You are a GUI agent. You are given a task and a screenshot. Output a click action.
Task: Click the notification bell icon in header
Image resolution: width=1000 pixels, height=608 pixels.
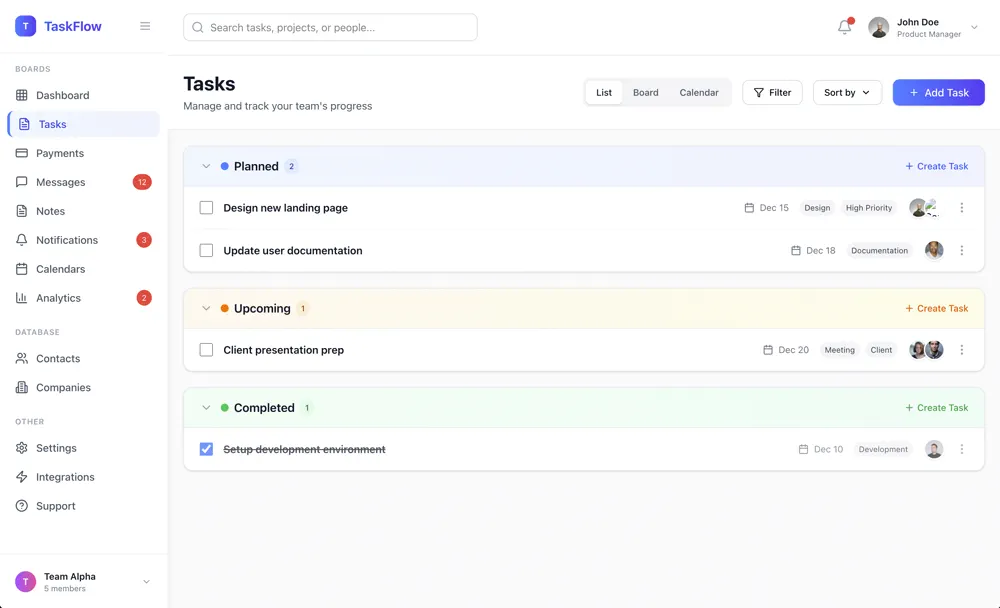click(844, 28)
